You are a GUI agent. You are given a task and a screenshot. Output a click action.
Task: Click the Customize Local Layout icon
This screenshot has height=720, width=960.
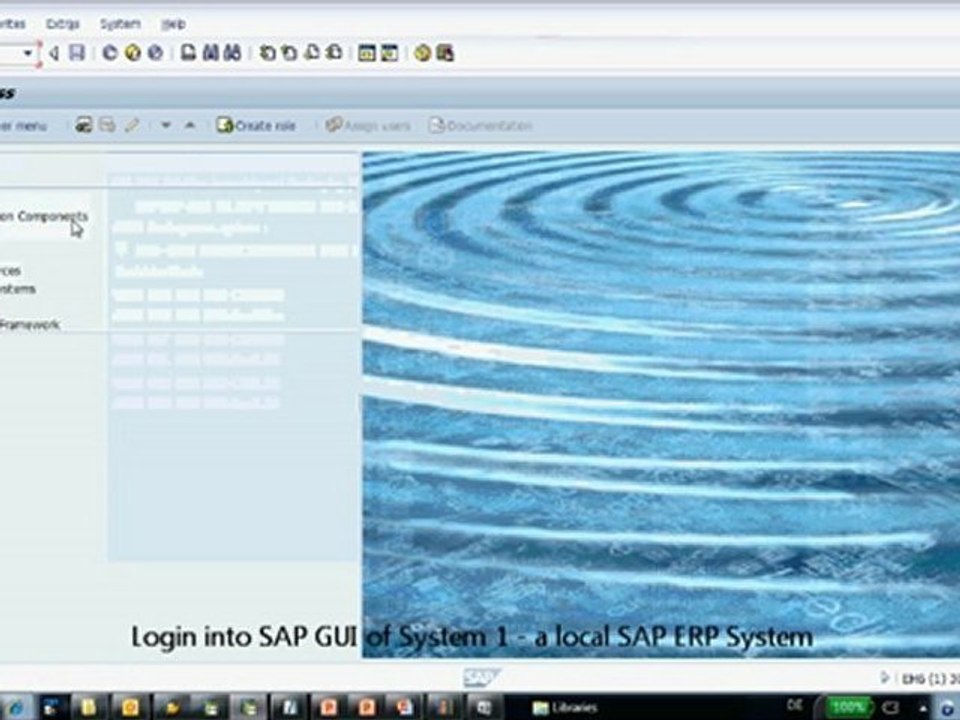point(445,53)
